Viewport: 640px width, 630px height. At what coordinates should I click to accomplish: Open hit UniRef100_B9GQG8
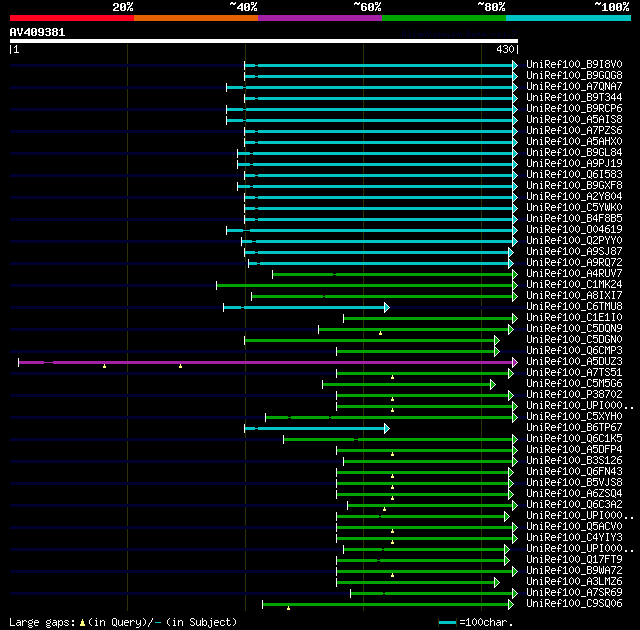(574, 75)
